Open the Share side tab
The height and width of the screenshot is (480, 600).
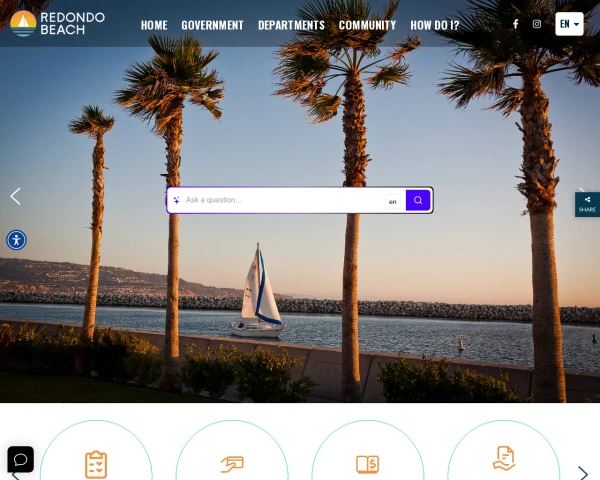[587, 204]
